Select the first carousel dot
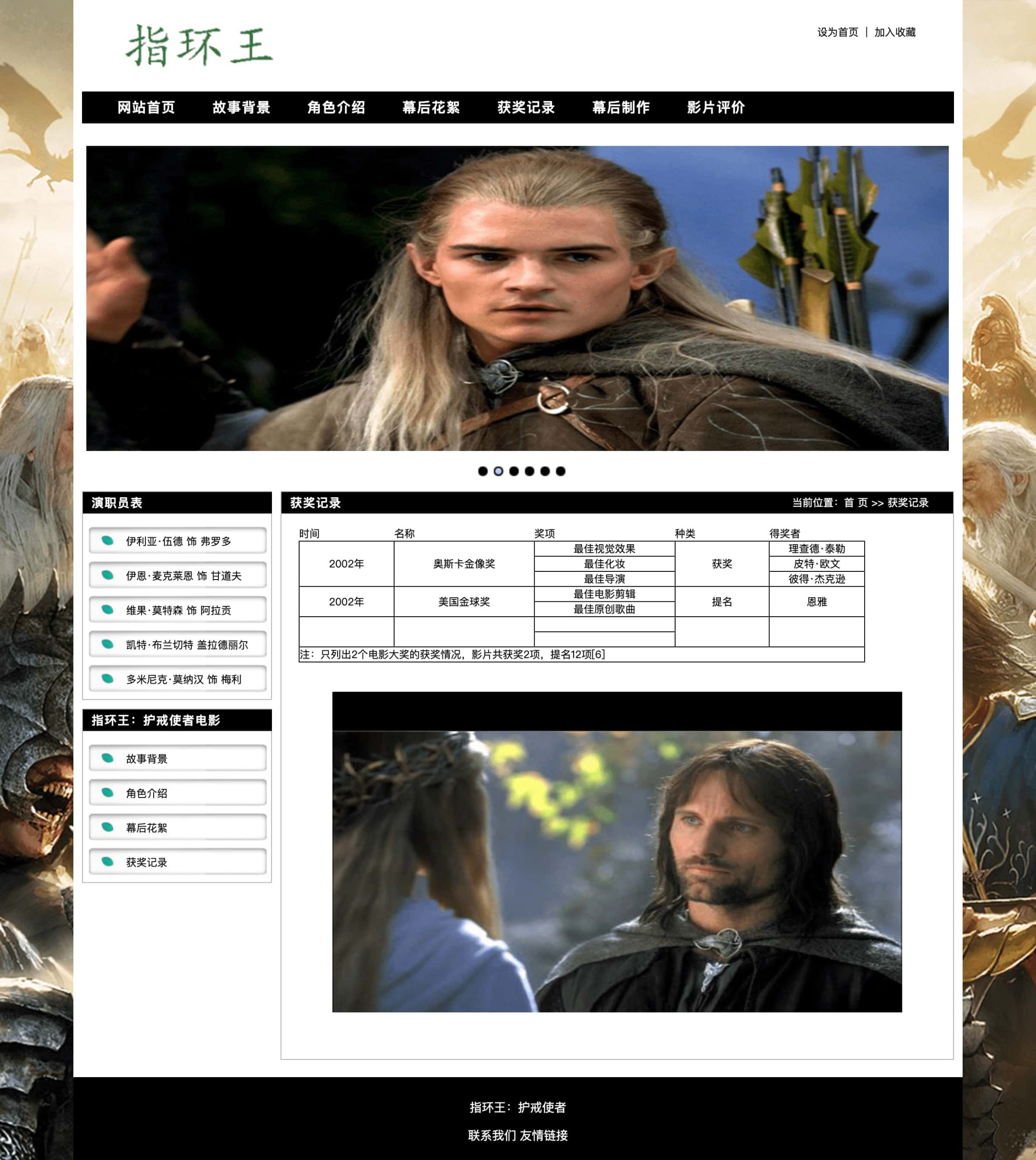This screenshot has width=1036, height=1160. coord(483,471)
